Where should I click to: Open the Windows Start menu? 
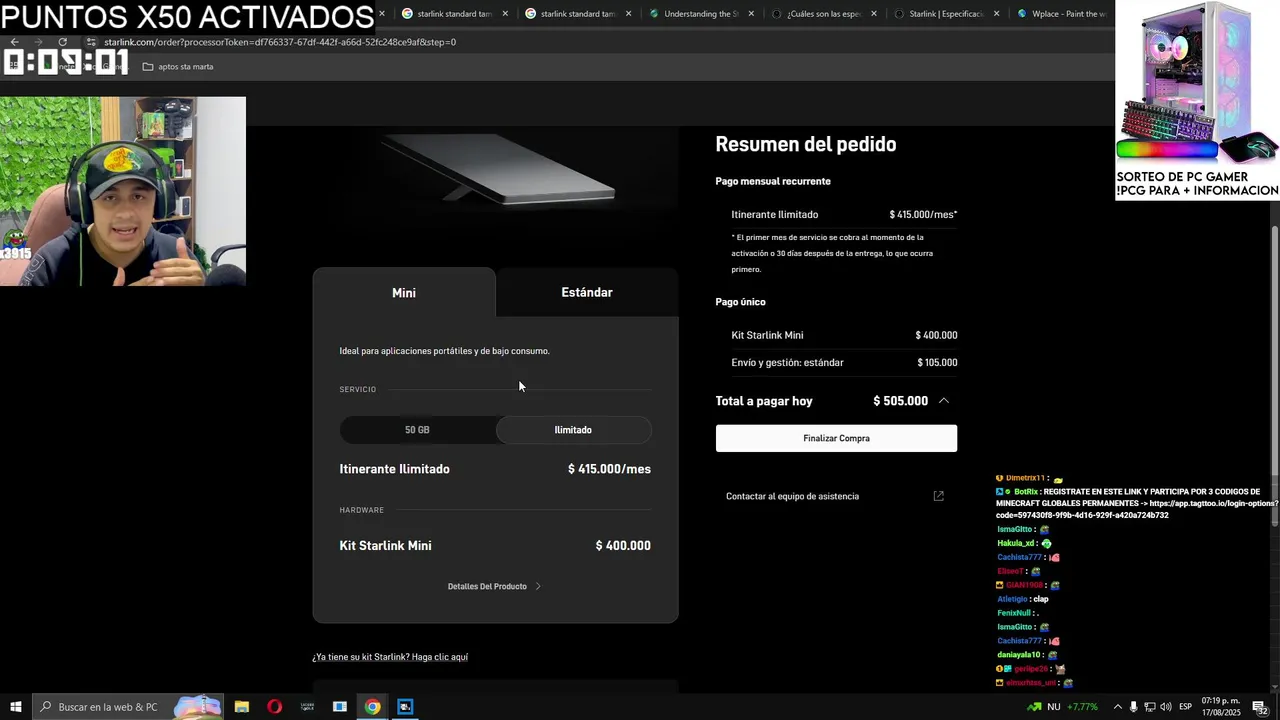(x=16, y=707)
